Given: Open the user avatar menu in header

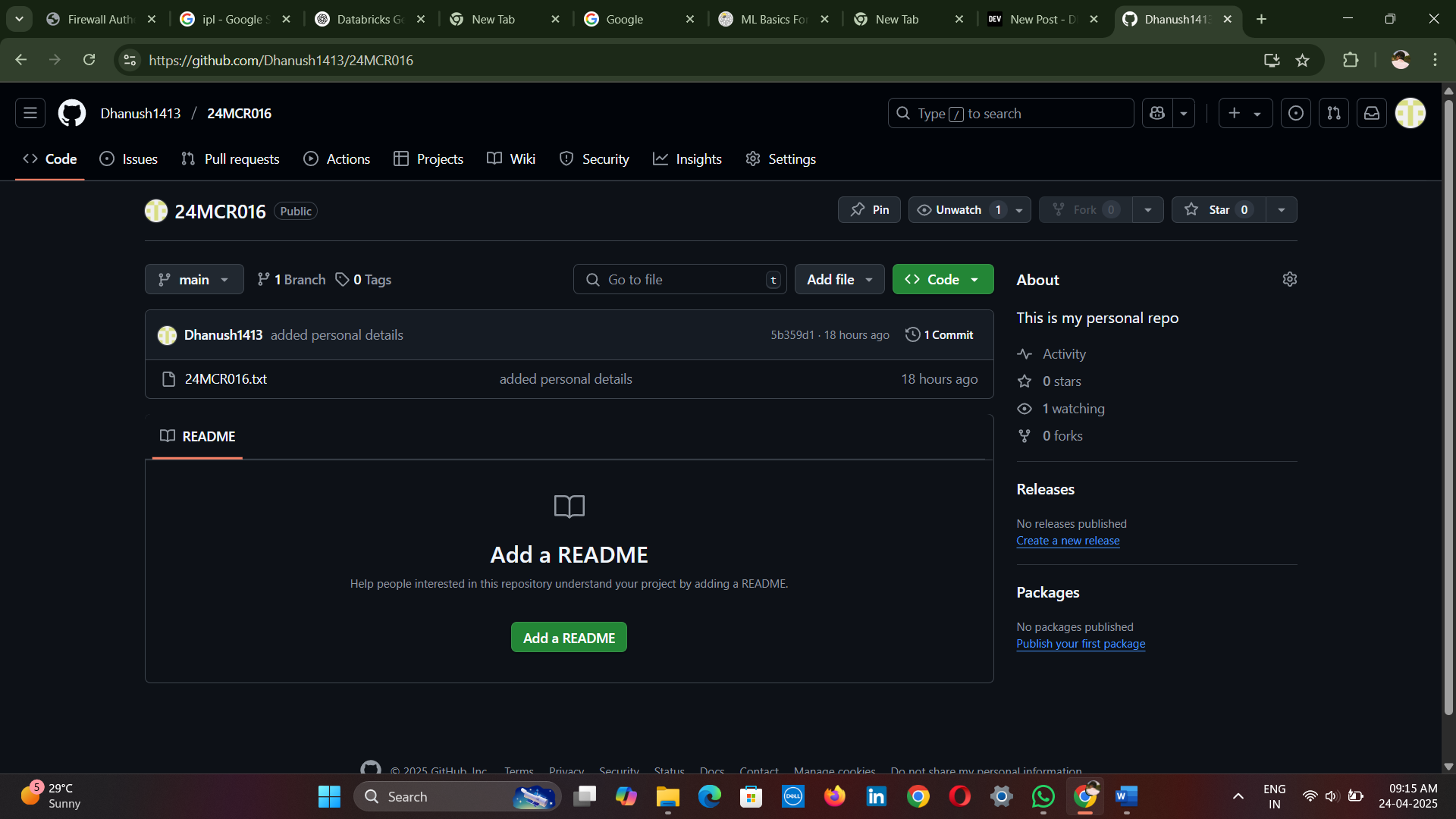Looking at the screenshot, I should click(x=1410, y=113).
